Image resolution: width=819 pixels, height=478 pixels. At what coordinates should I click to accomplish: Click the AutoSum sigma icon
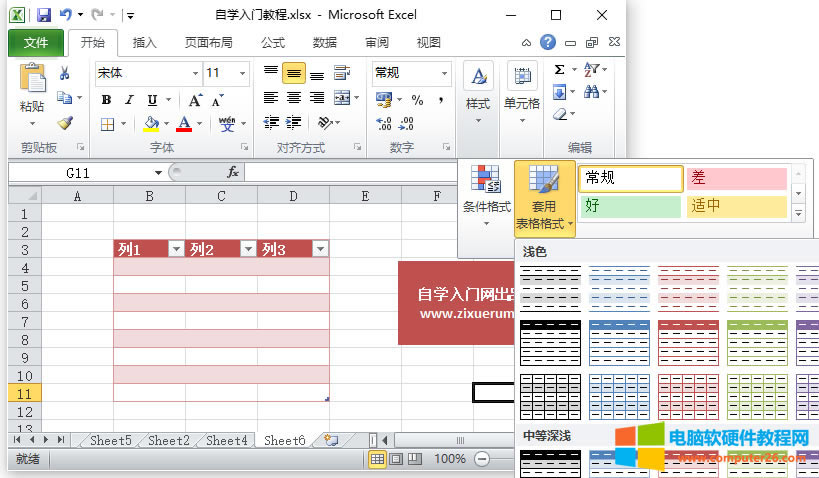pyautogui.click(x=559, y=70)
